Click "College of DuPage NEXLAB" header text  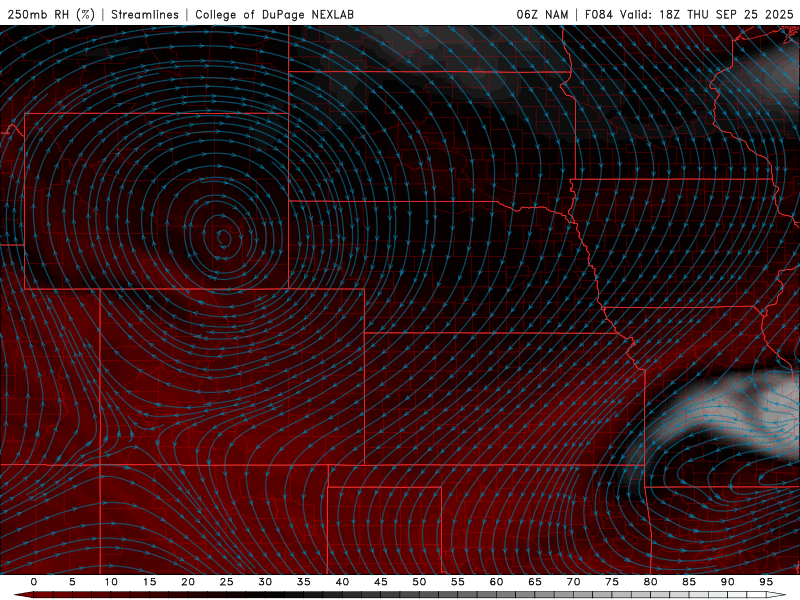click(274, 15)
